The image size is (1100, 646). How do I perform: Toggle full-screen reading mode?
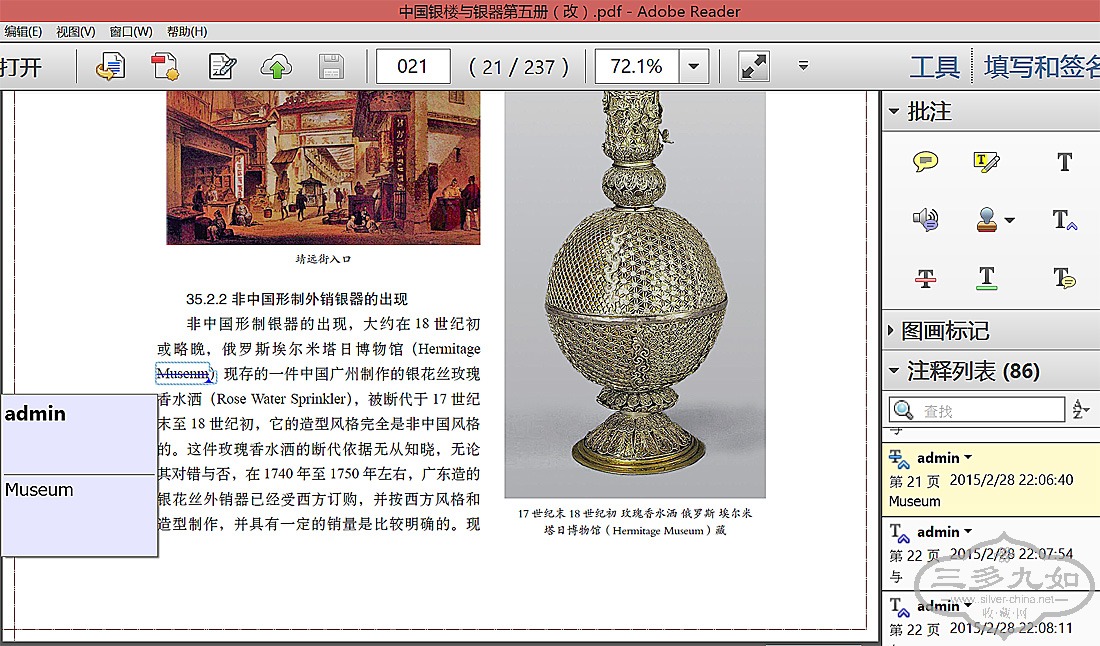754,67
